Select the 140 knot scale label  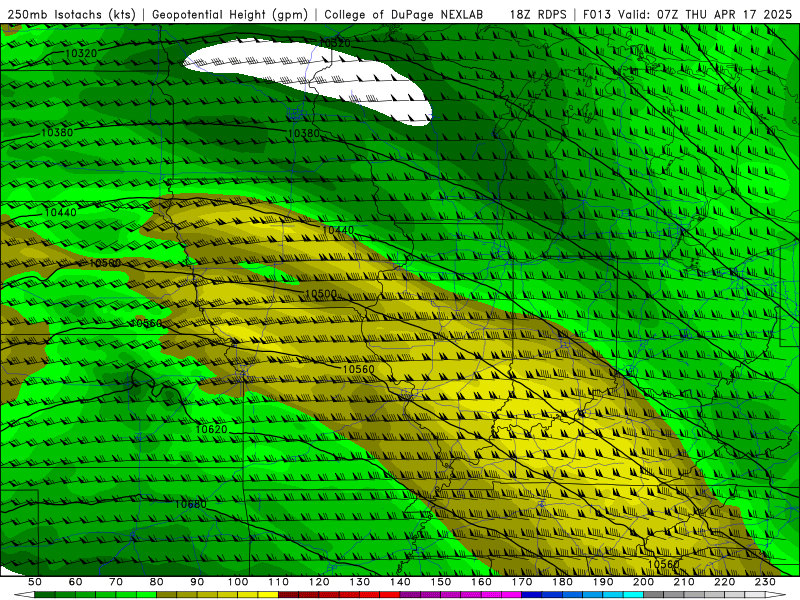click(x=400, y=582)
